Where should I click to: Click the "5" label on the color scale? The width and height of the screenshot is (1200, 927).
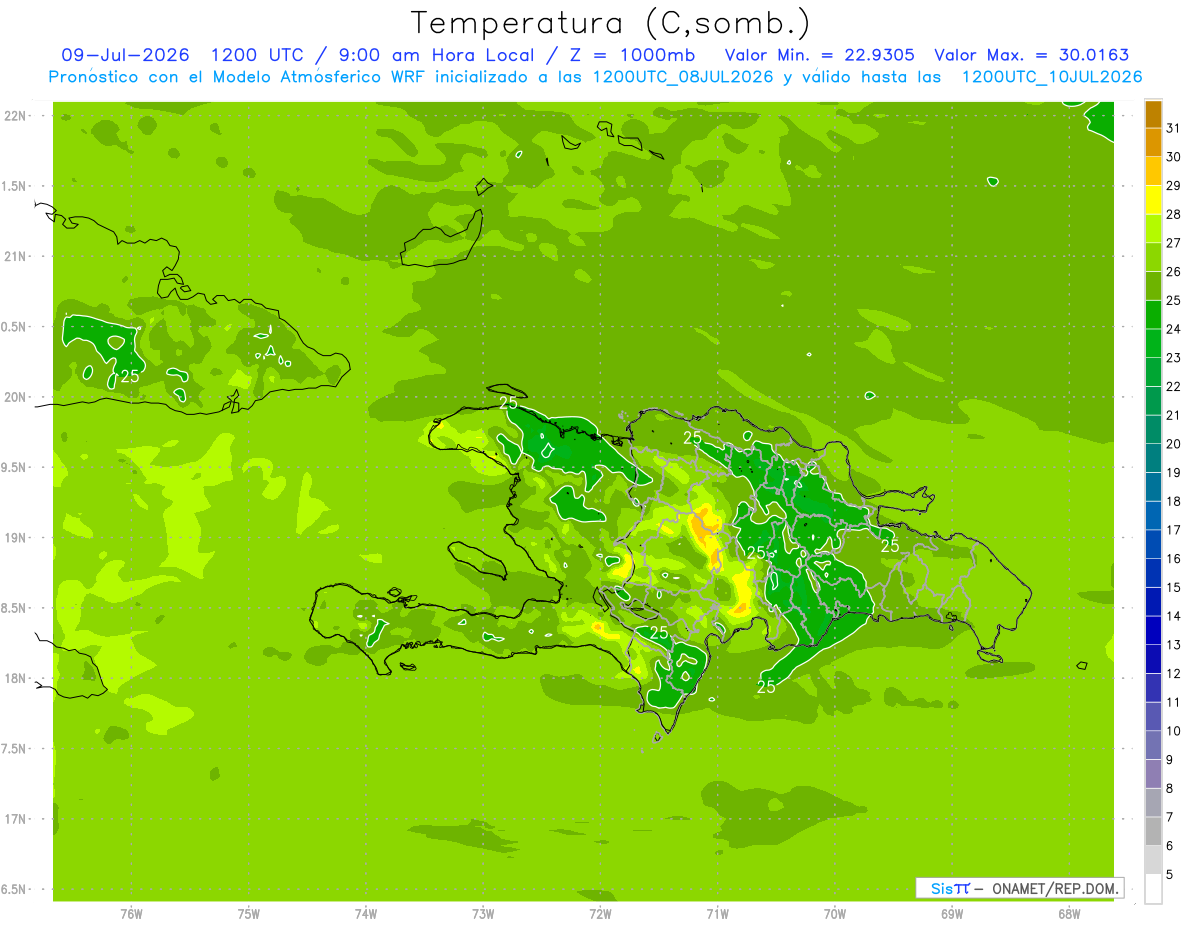pos(1170,874)
